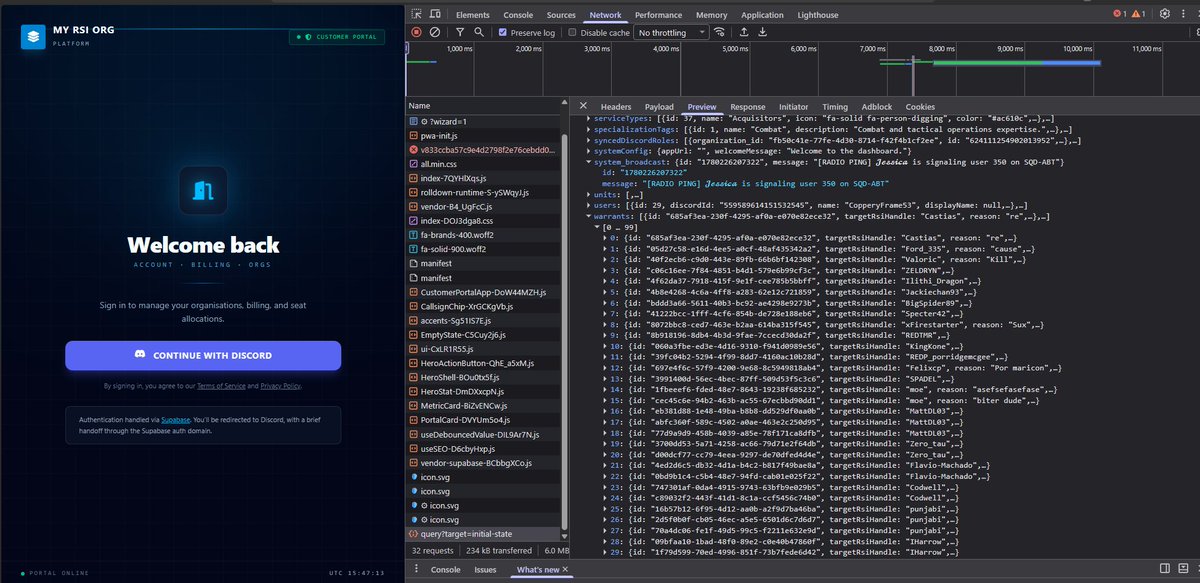The height and width of the screenshot is (583, 1200).
Task: Stop recording network log
Action: pos(417,32)
